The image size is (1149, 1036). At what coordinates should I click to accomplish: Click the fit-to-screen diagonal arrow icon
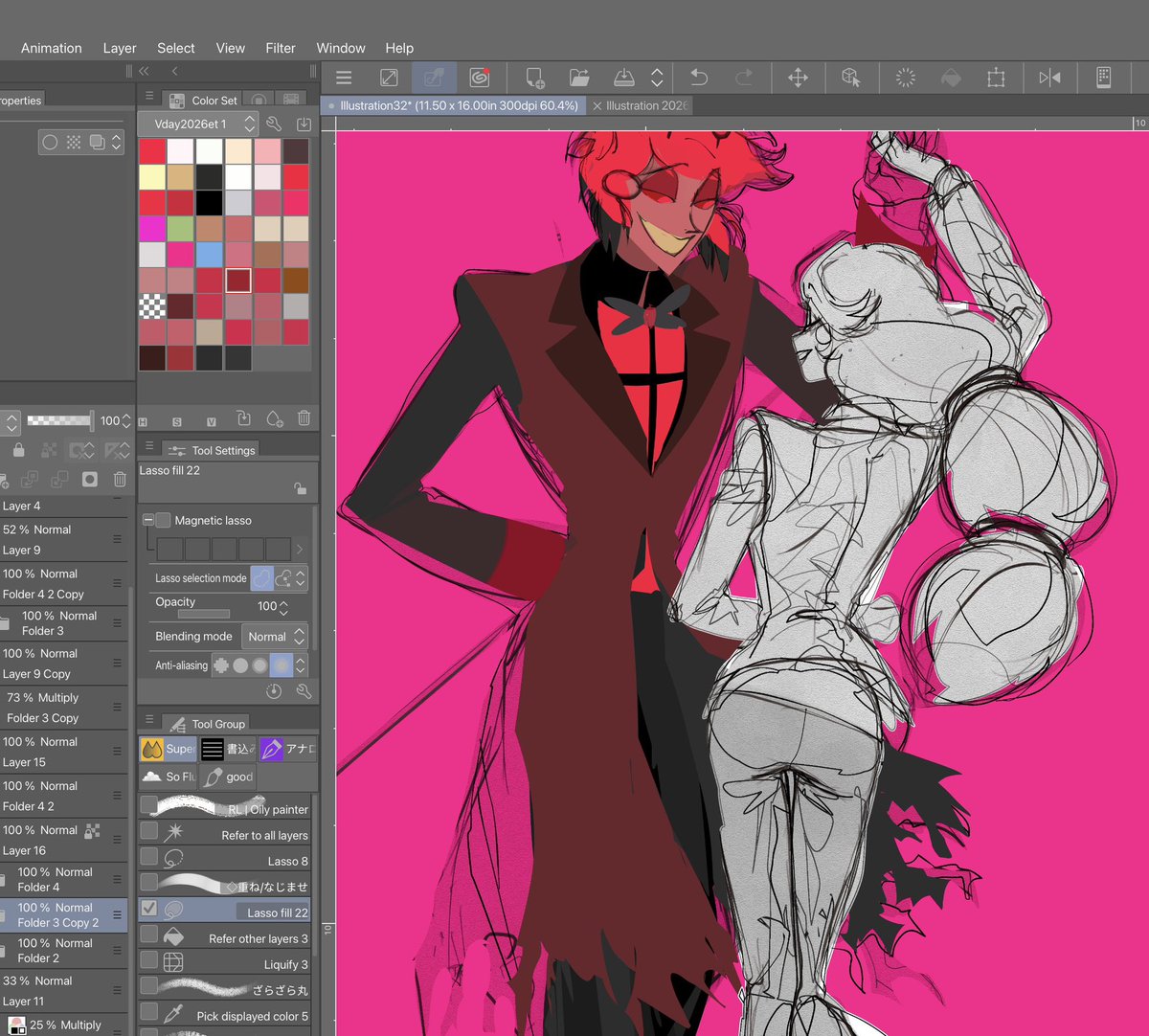389,78
